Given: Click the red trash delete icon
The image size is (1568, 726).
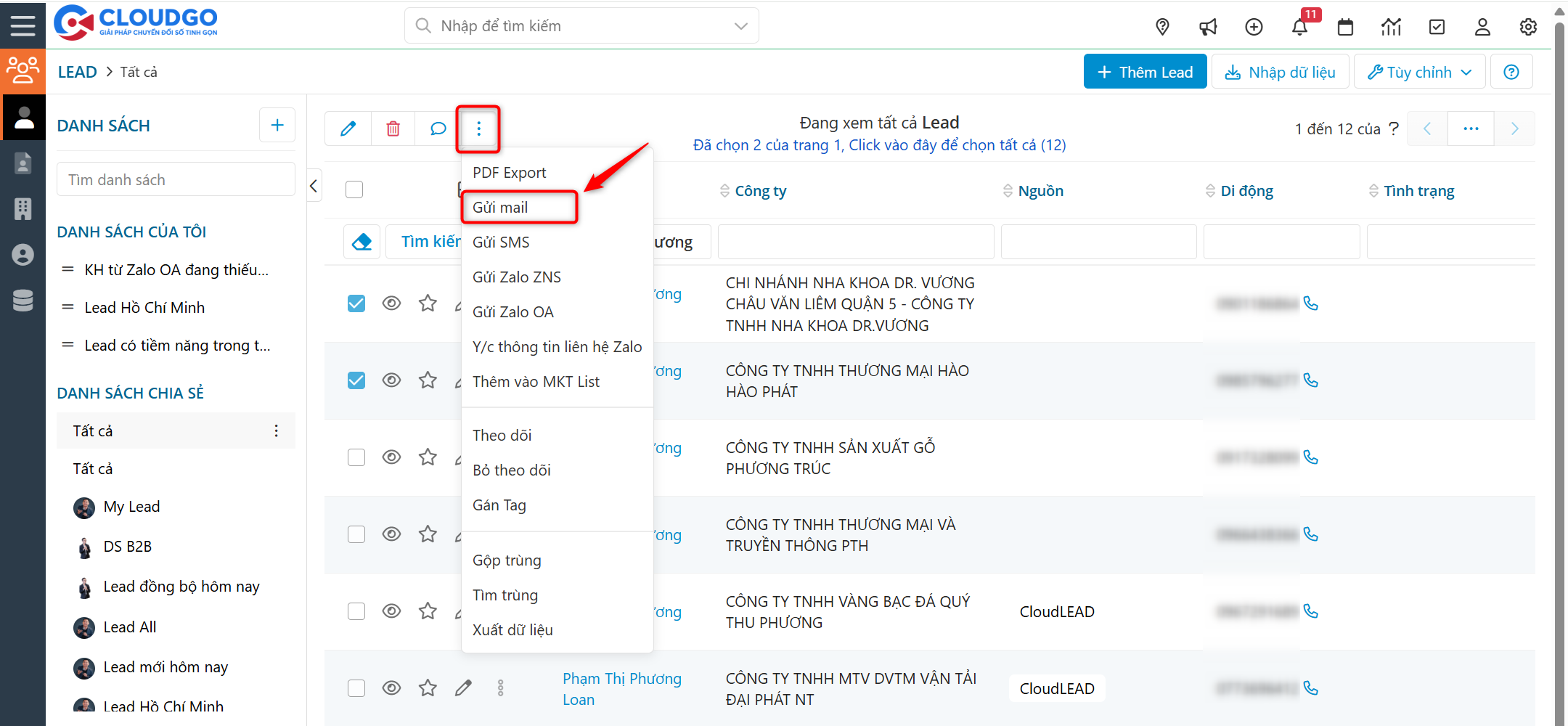Looking at the screenshot, I should pos(393,129).
